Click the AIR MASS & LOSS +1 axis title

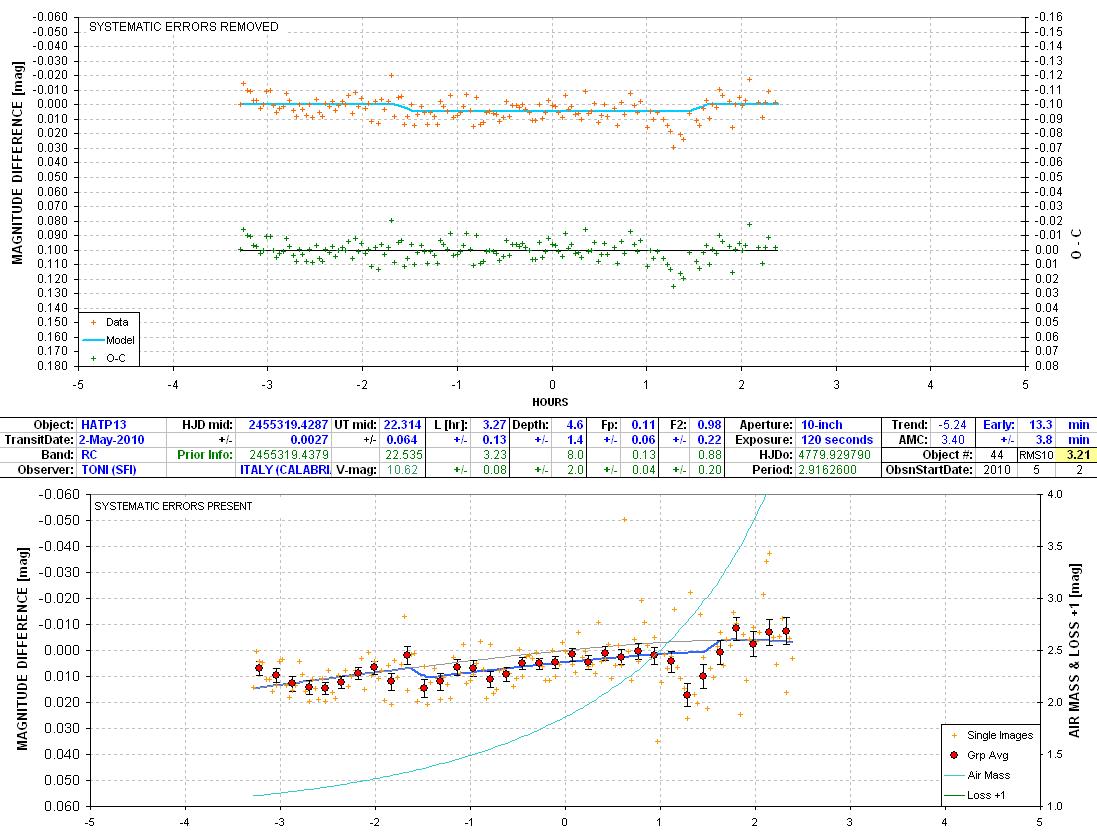point(1075,650)
